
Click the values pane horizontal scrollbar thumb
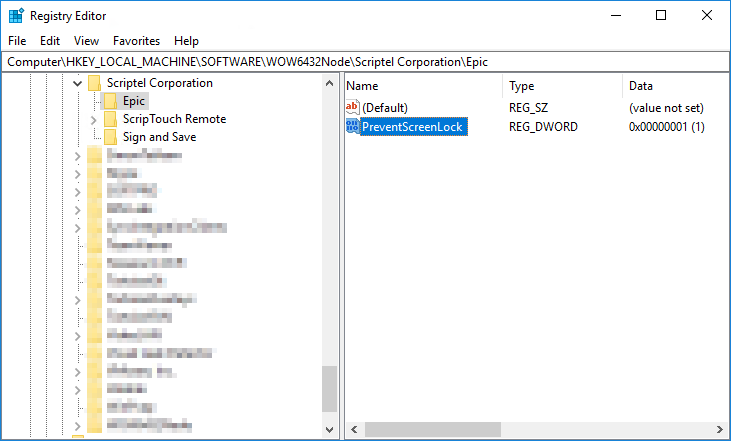(x=433, y=429)
